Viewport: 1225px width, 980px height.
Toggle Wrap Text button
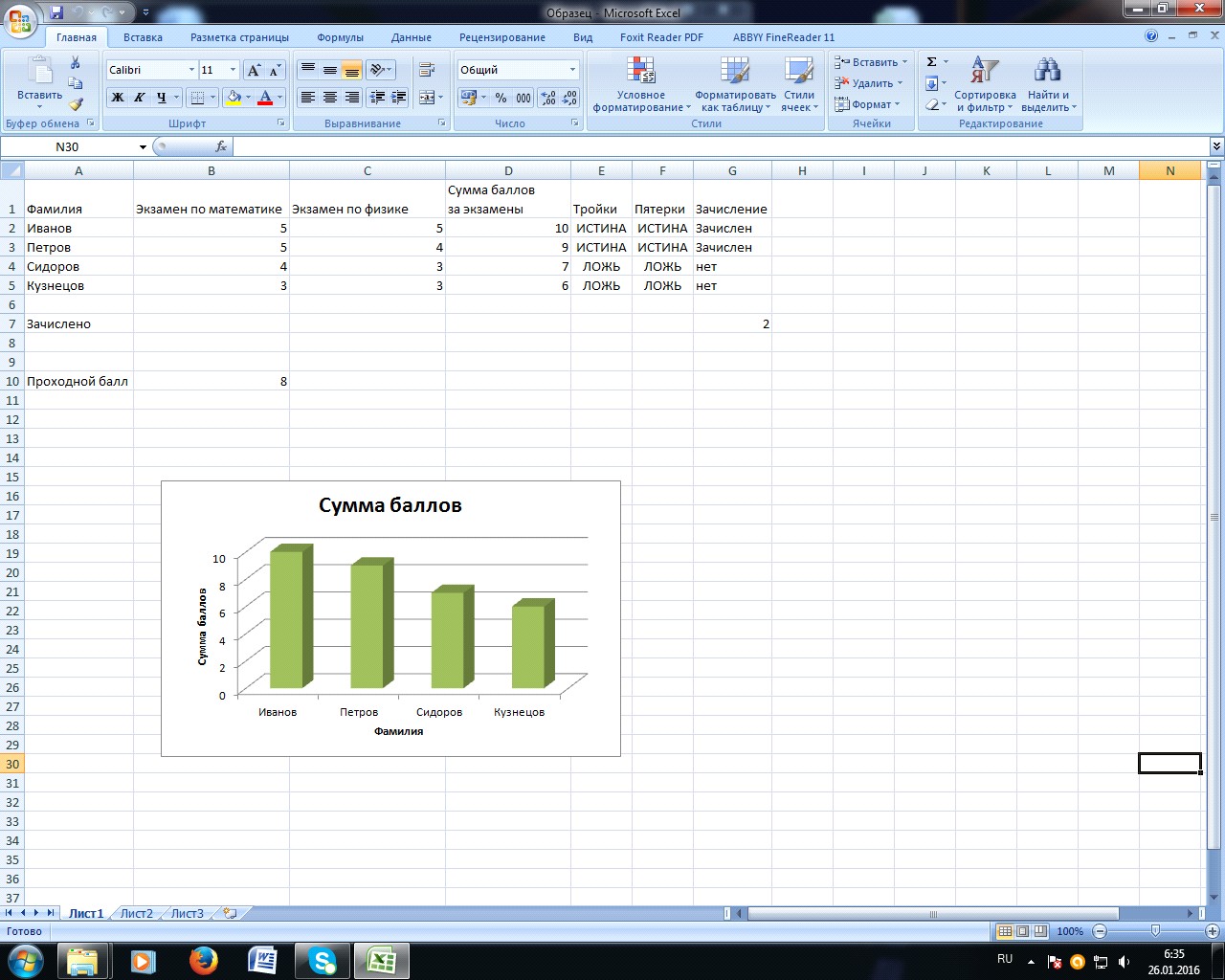[x=427, y=70]
